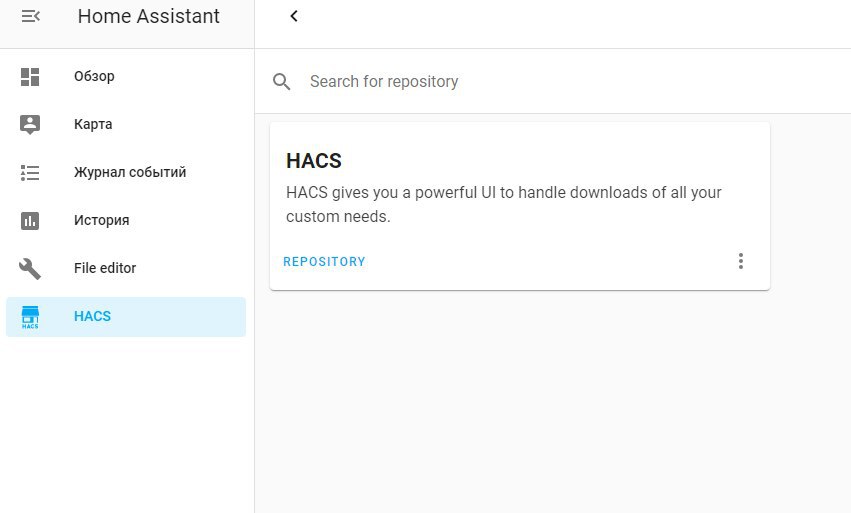Click the HACS card title
Image resolution: width=851 pixels, height=513 pixels.
click(314, 161)
